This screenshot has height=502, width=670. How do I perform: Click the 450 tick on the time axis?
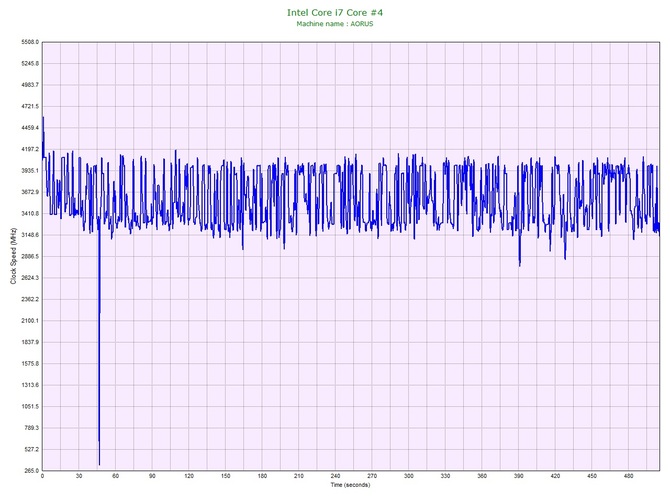(x=592, y=476)
